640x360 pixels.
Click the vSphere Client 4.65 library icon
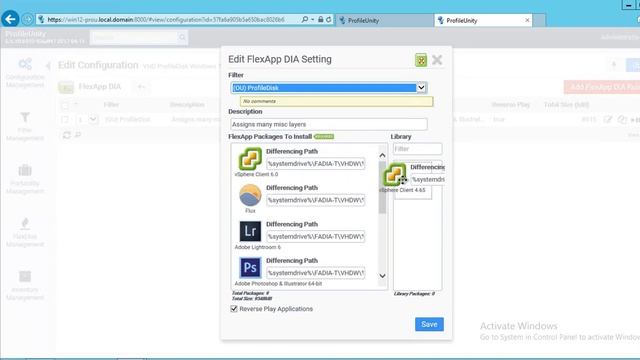click(394, 175)
